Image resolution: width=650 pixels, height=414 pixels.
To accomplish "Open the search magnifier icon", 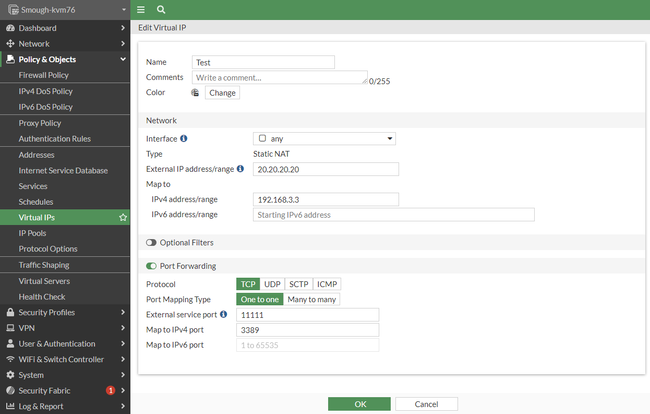I will tap(161, 10).
